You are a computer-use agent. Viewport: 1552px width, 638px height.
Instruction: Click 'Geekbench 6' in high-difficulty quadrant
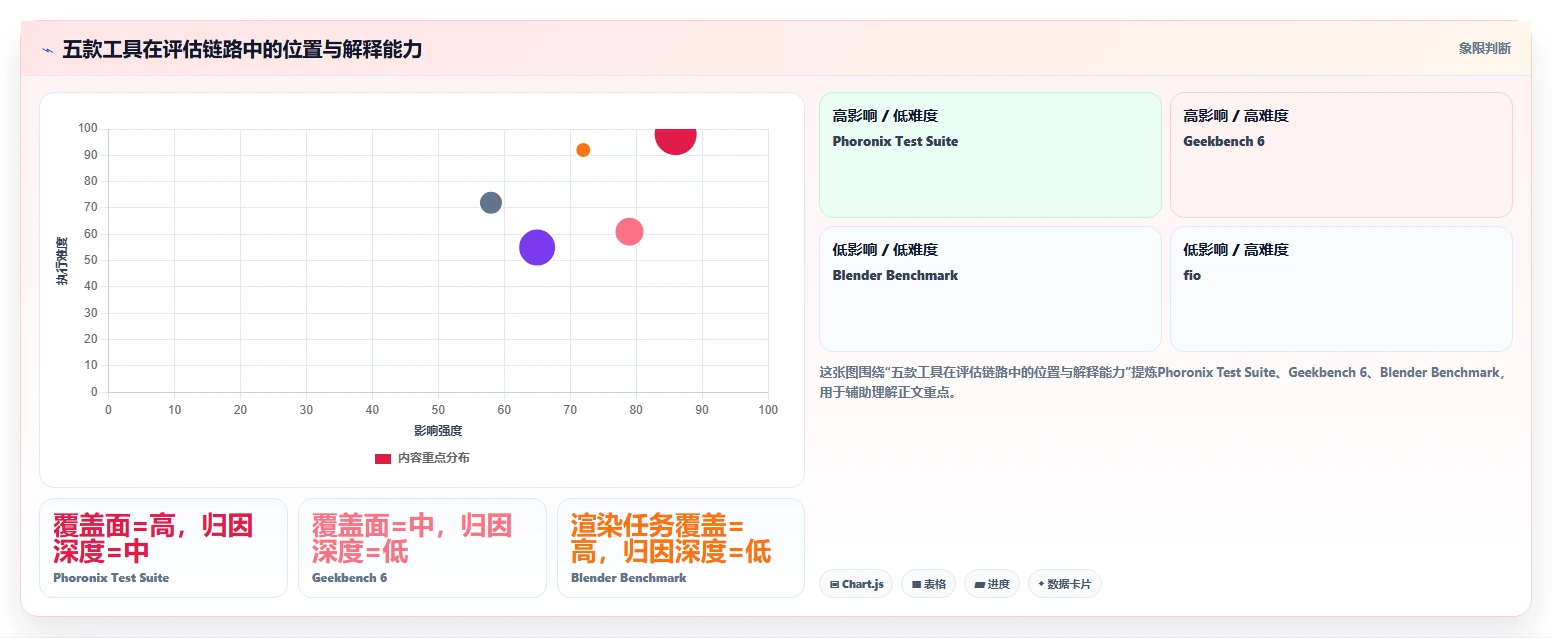pyautogui.click(x=1224, y=141)
